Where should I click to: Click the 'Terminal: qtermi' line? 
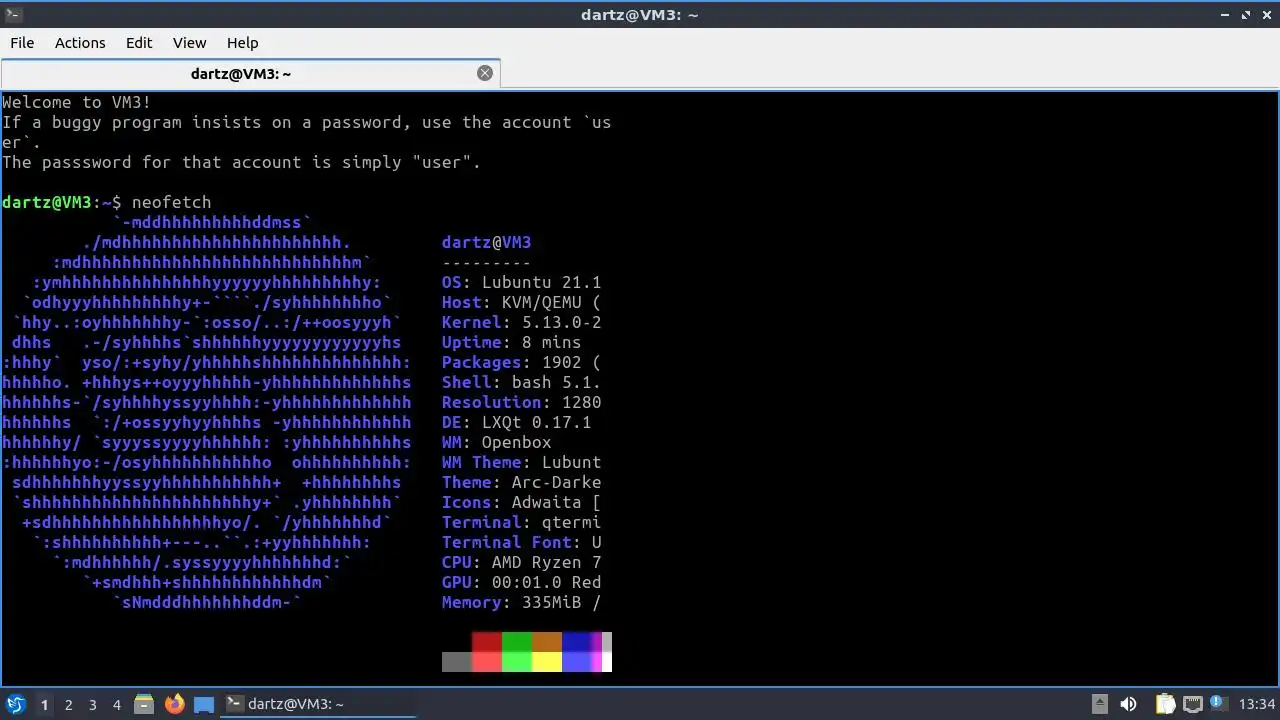tap(522, 522)
